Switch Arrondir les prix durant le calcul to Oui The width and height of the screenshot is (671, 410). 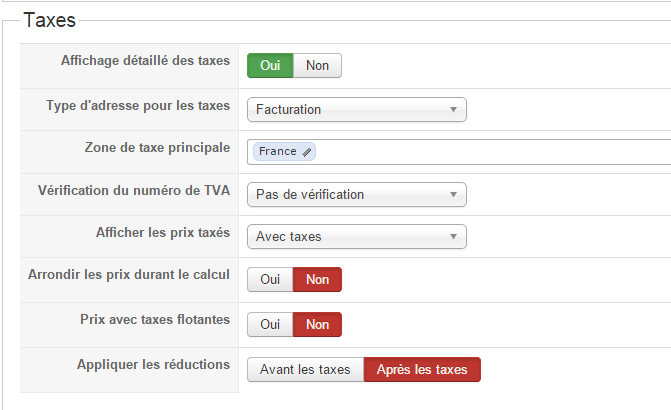270,279
